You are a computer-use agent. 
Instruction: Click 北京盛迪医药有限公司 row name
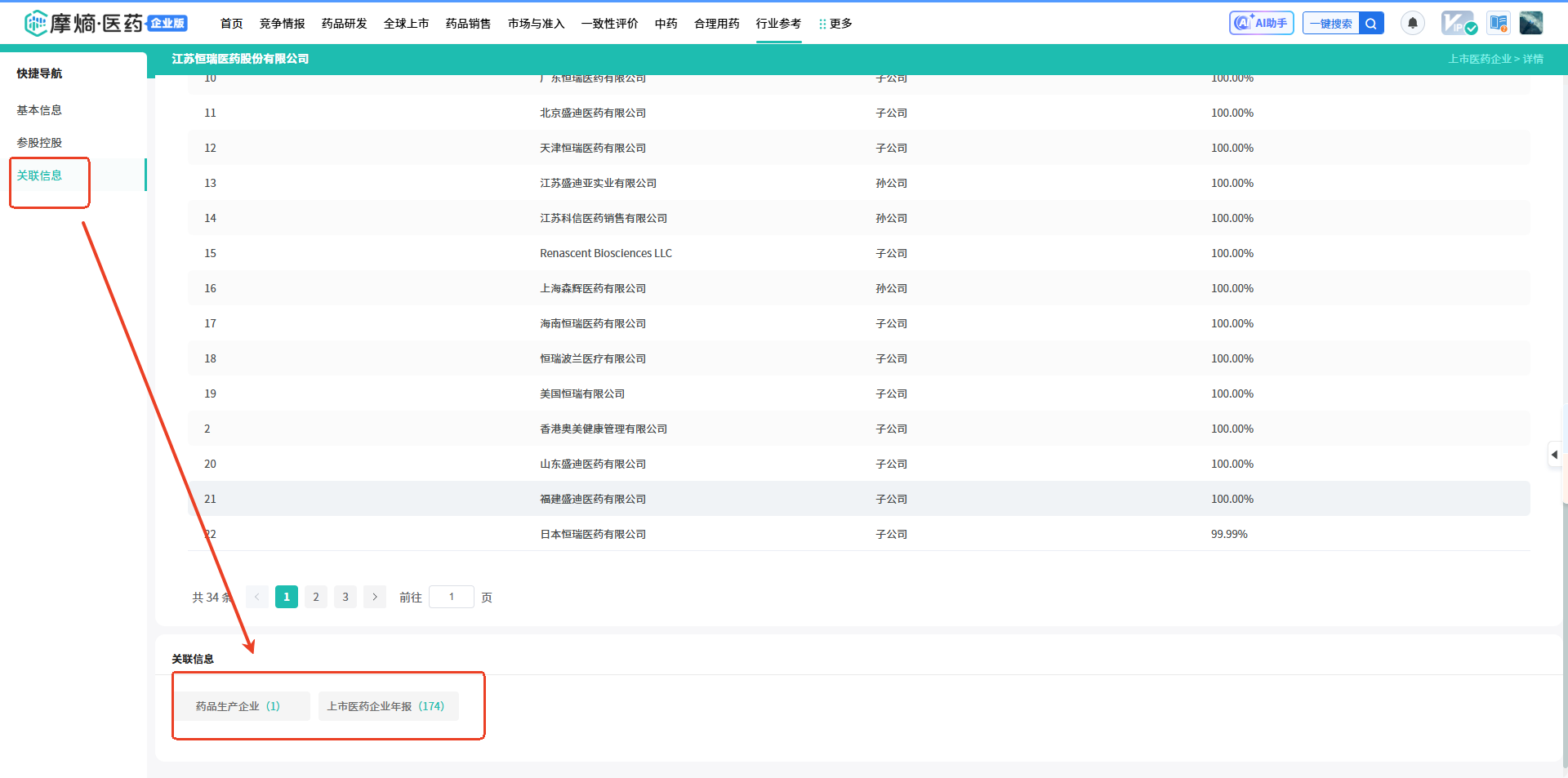(593, 113)
